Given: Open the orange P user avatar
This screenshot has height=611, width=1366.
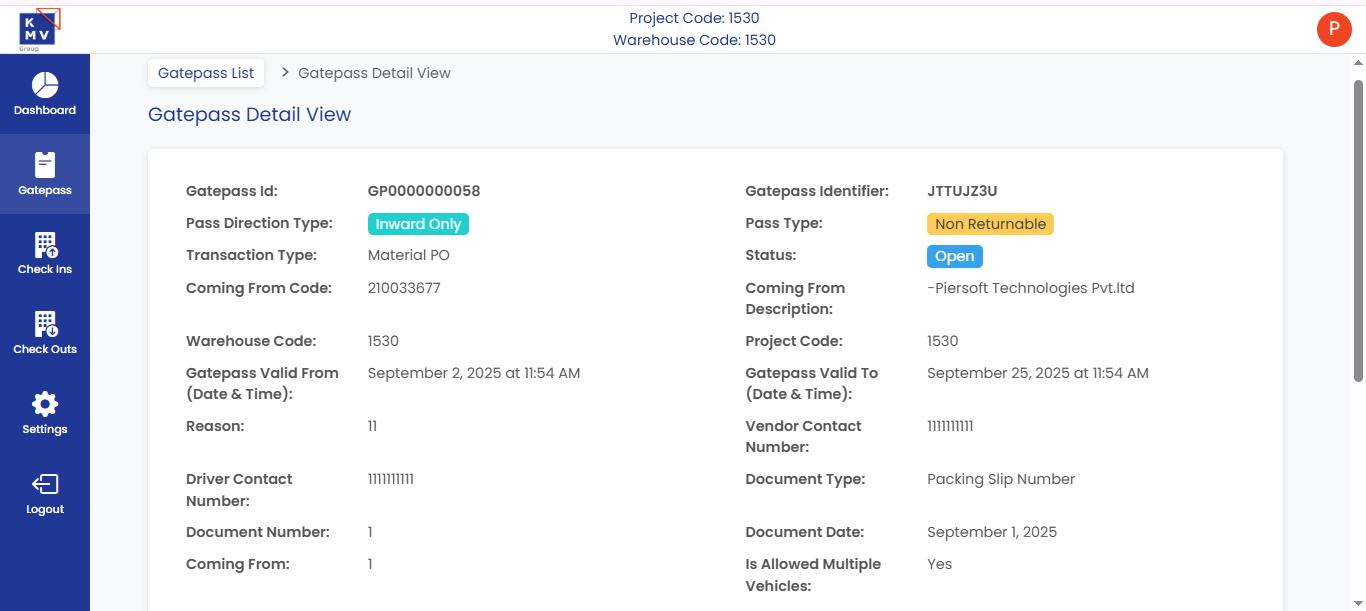Looking at the screenshot, I should pos(1334,29).
